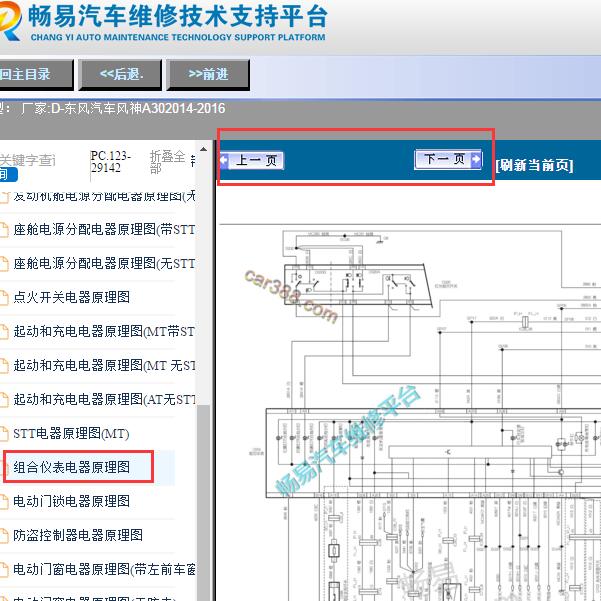Click document icon beside 起动和充电电器原理图(MT 无STT)
The width and height of the screenshot is (601, 601).
coord(4,366)
